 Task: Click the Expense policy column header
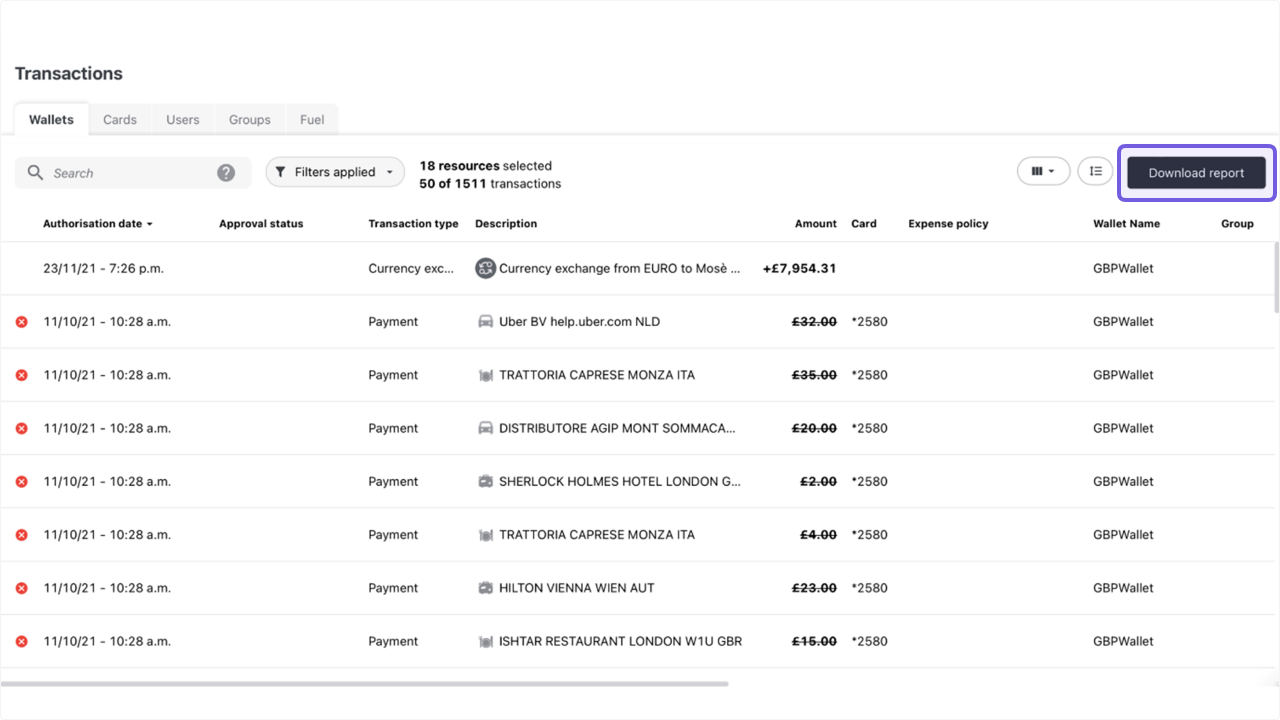click(948, 224)
